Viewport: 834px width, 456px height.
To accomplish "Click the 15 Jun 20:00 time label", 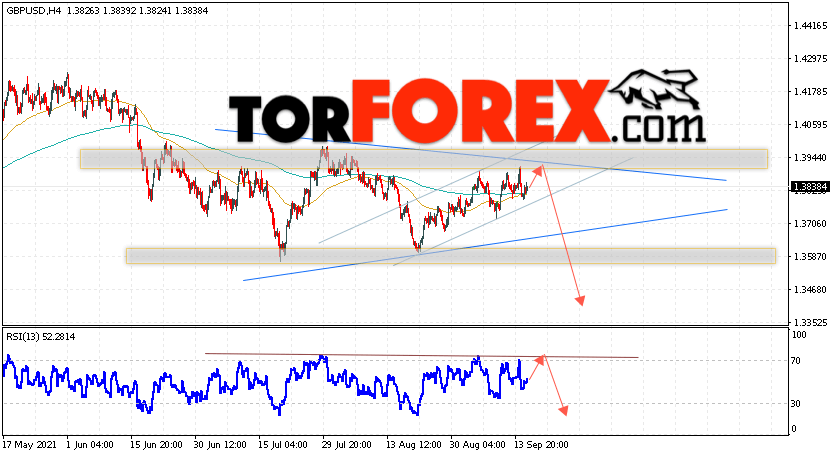I will [156, 444].
